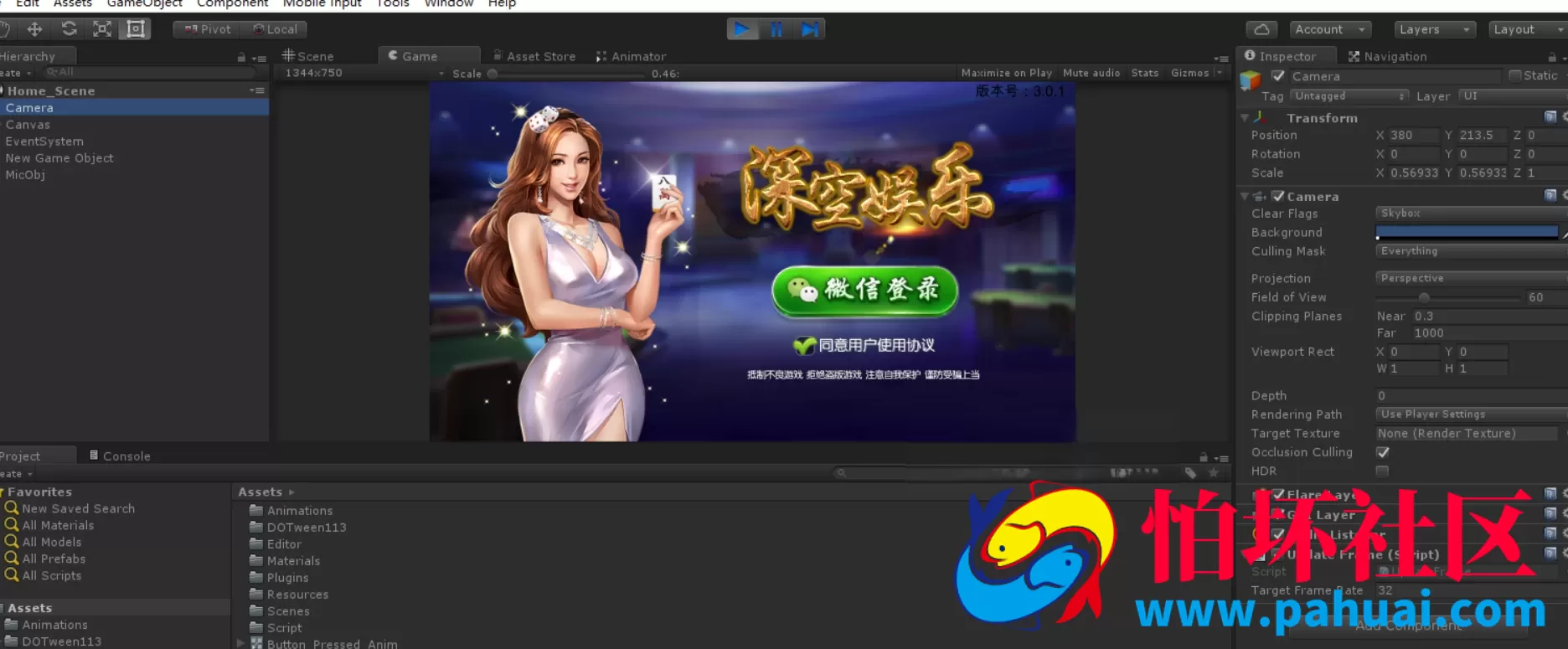
Task: Select the Move tool in toolbar
Action: pos(34,29)
